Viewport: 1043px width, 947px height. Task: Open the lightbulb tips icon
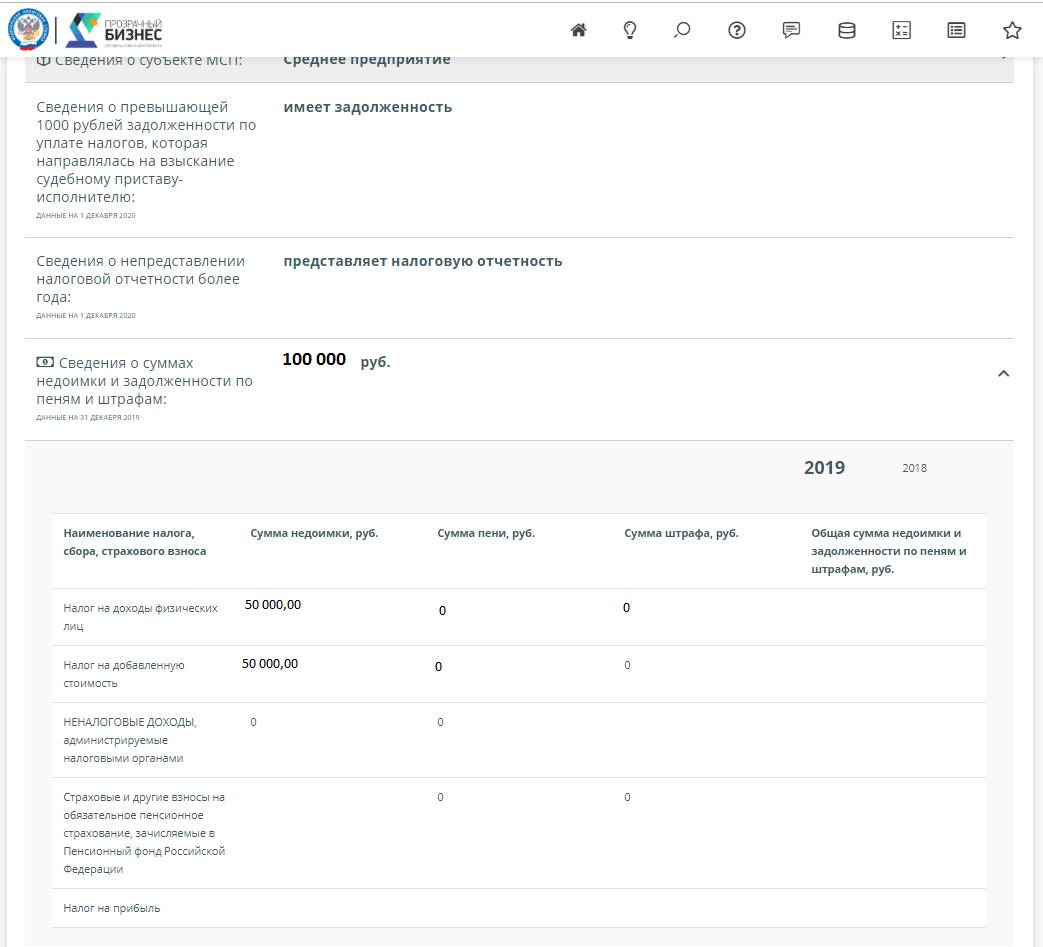click(x=630, y=30)
